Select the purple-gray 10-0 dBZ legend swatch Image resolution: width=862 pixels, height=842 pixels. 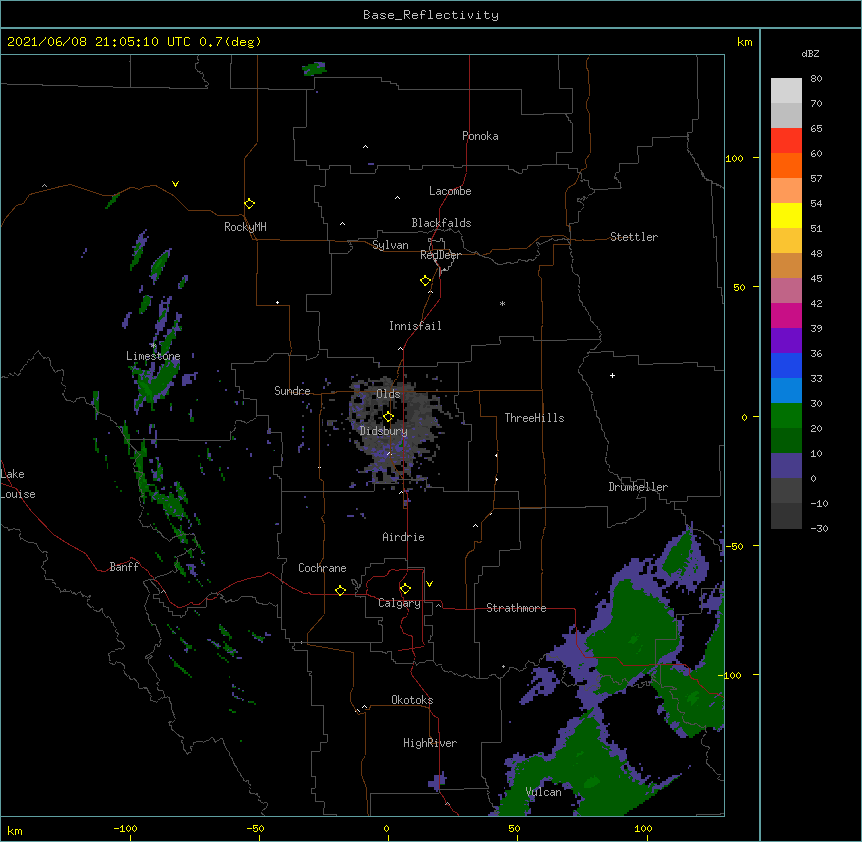pyautogui.click(x=786, y=466)
